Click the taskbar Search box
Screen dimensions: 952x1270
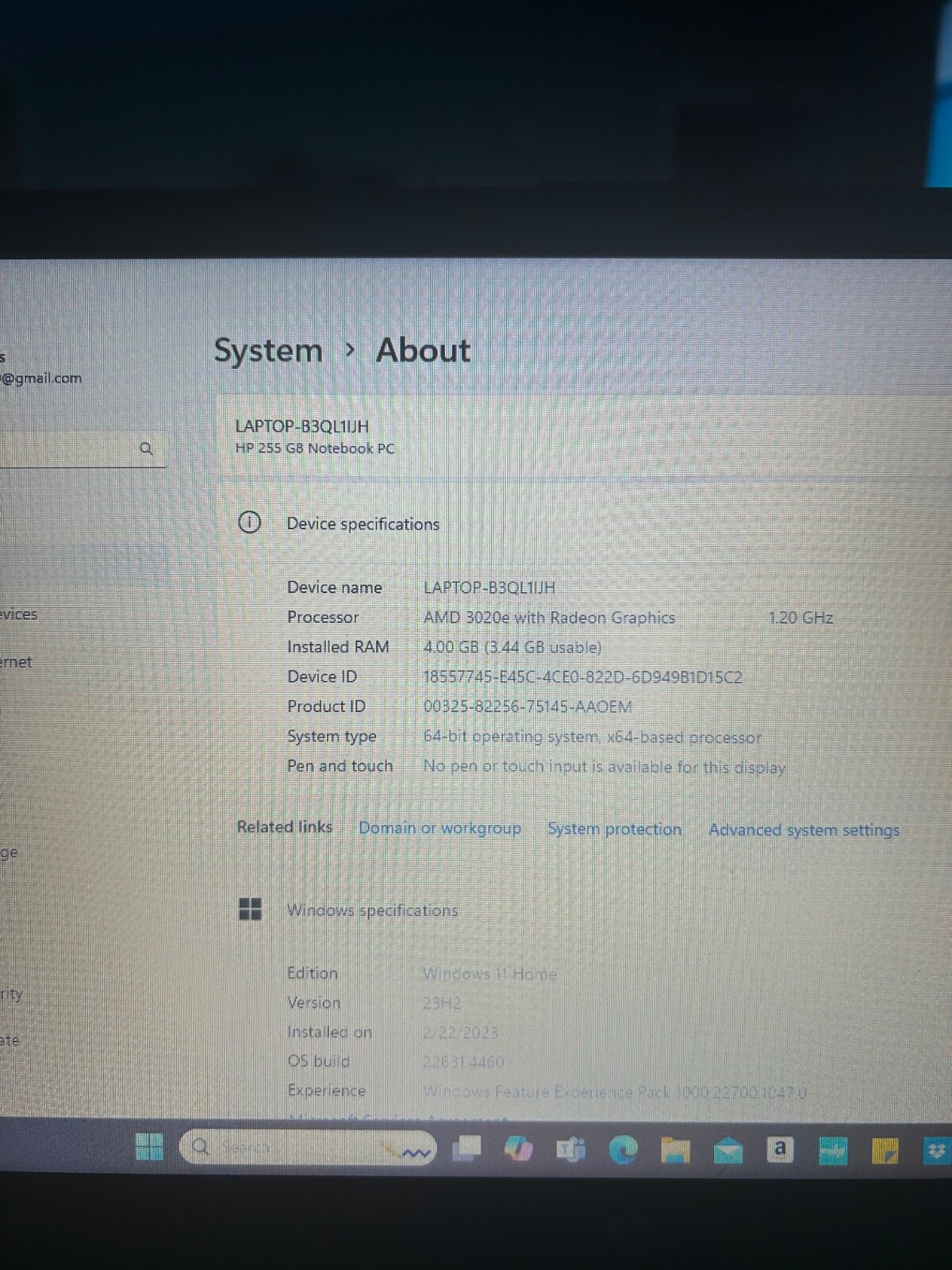[x=308, y=1148]
